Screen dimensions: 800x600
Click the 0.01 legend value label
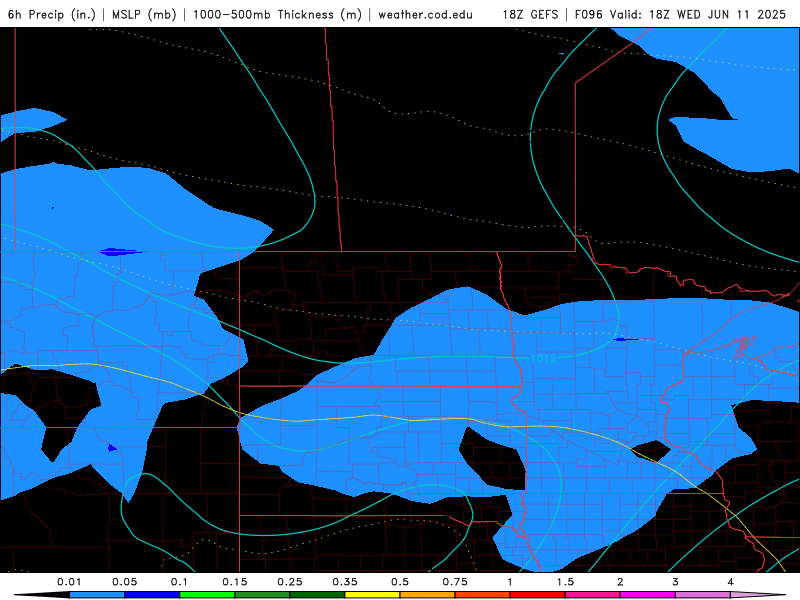[69, 582]
